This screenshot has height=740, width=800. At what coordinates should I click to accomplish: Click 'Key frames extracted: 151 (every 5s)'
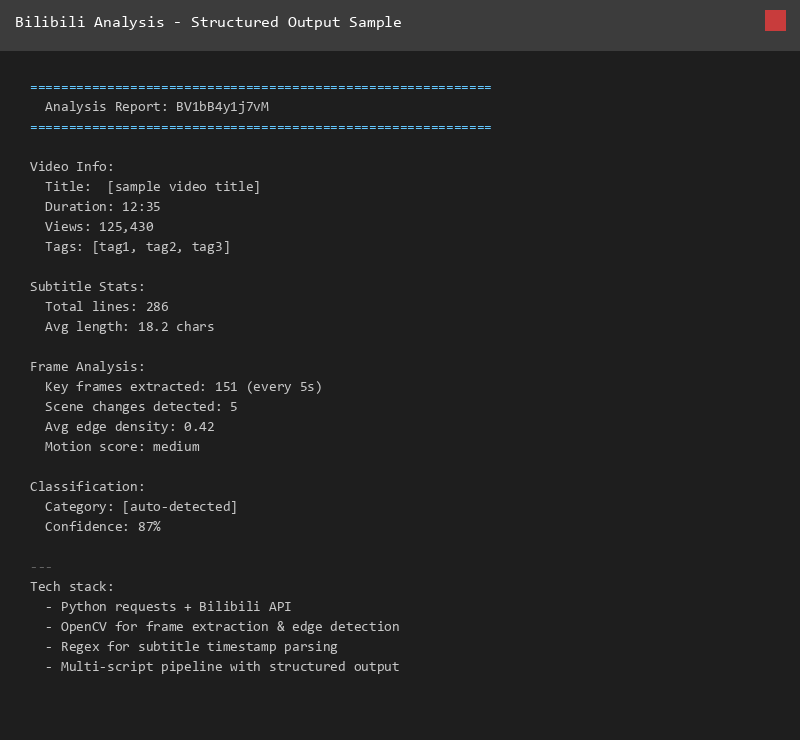click(184, 387)
